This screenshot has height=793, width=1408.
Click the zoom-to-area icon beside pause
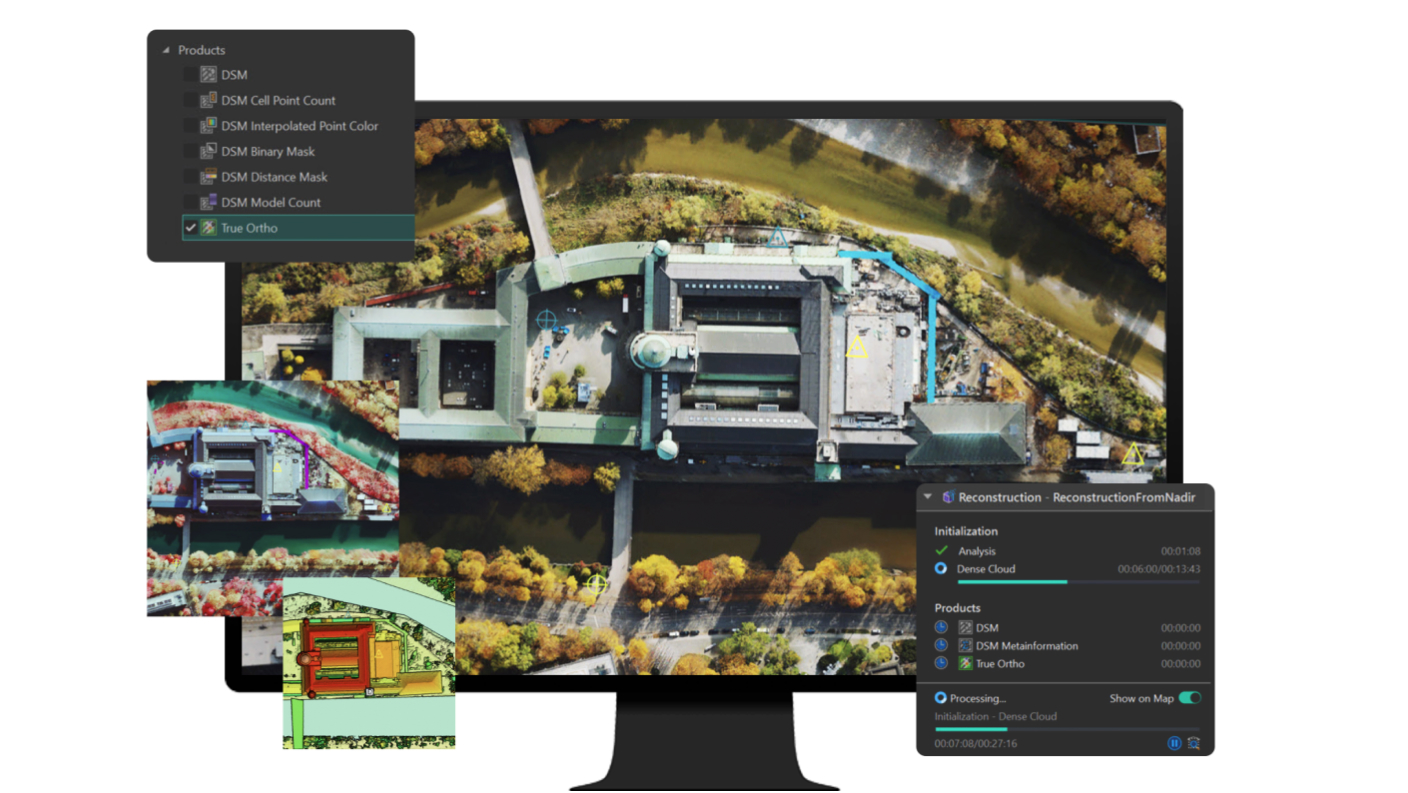tap(1193, 743)
